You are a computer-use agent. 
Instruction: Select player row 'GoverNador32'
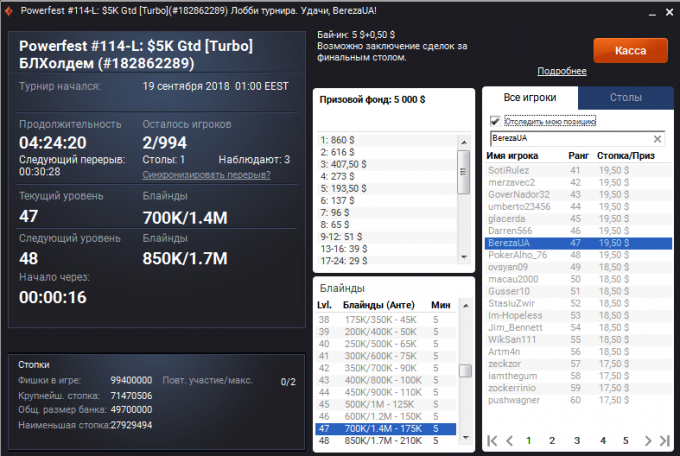(x=578, y=195)
